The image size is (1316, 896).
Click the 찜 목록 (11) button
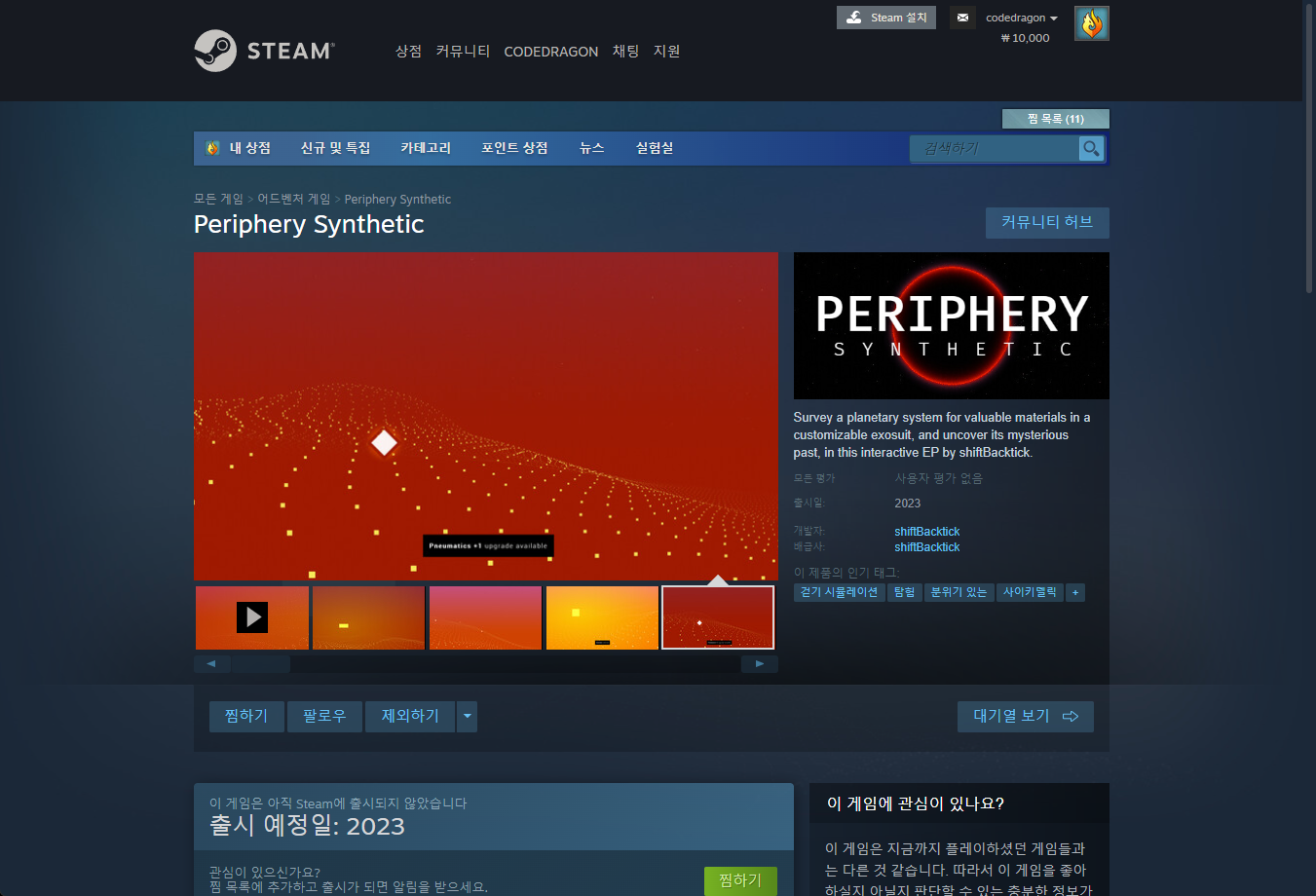pyautogui.click(x=1056, y=119)
